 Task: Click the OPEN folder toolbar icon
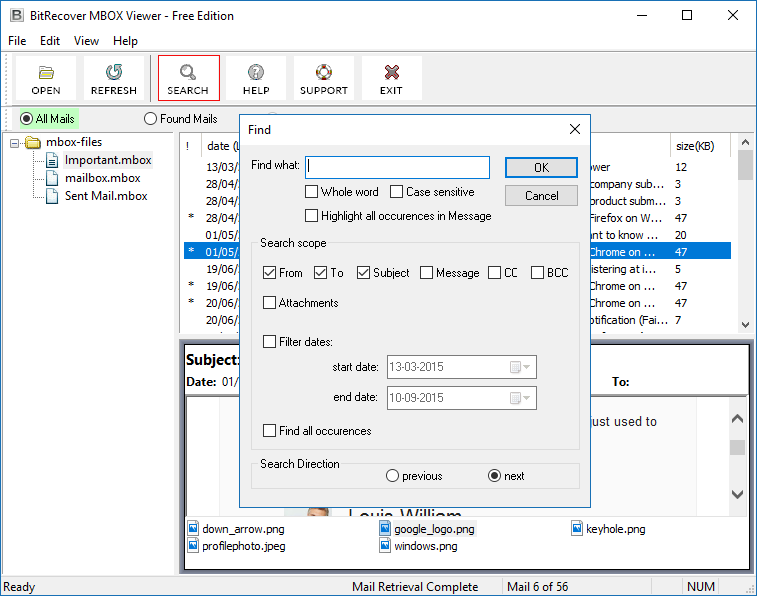click(46, 72)
